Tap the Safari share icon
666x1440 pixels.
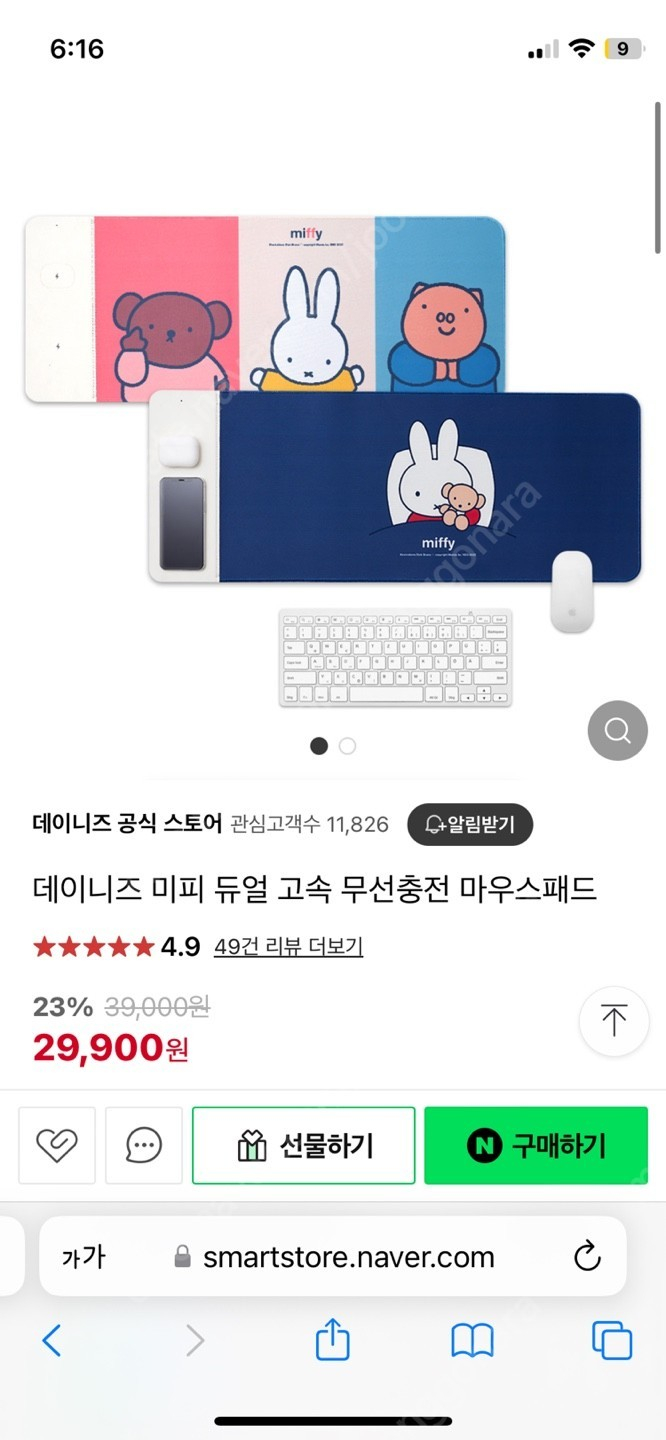(x=333, y=1338)
